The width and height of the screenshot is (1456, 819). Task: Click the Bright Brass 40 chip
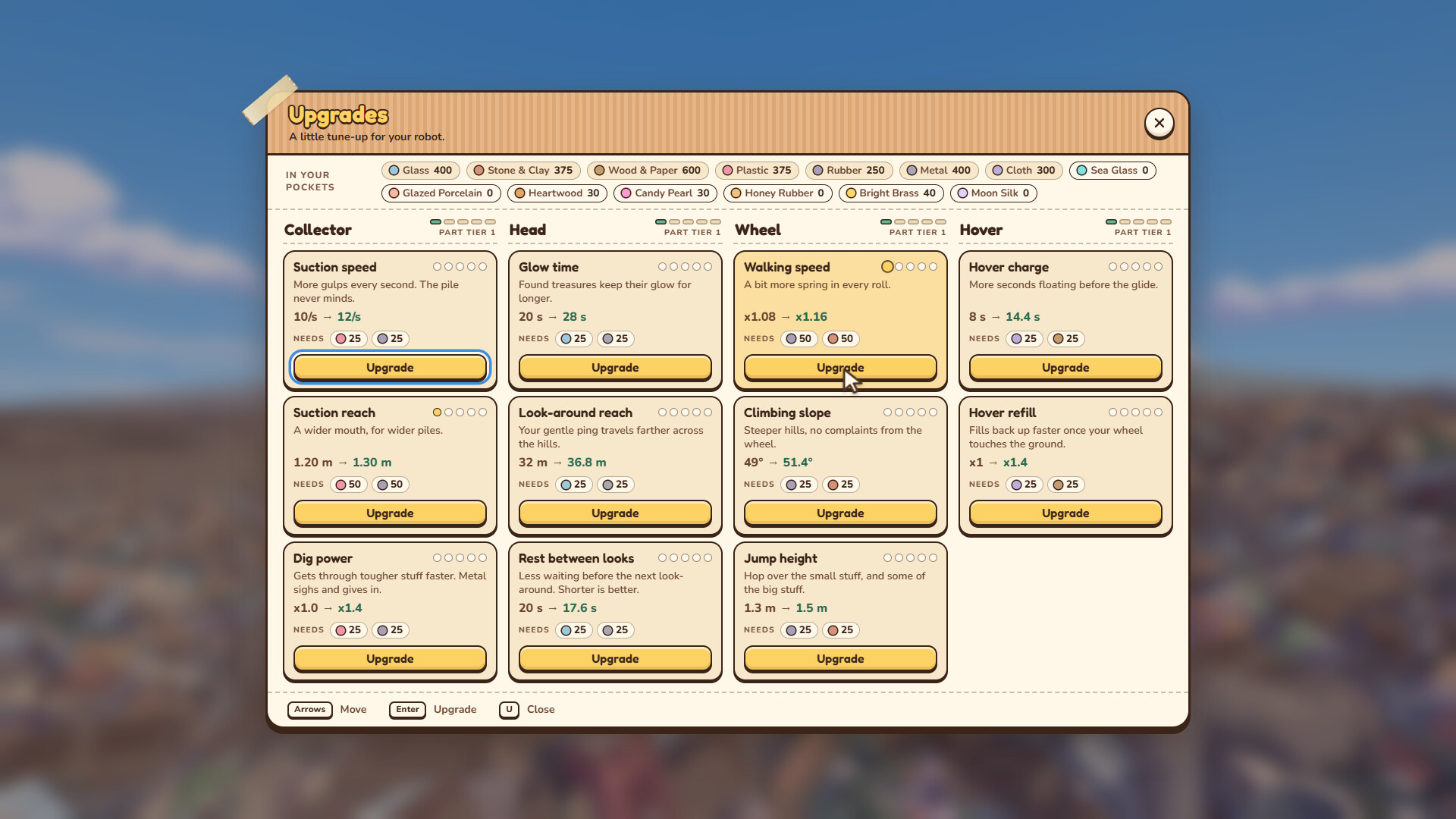891,193
